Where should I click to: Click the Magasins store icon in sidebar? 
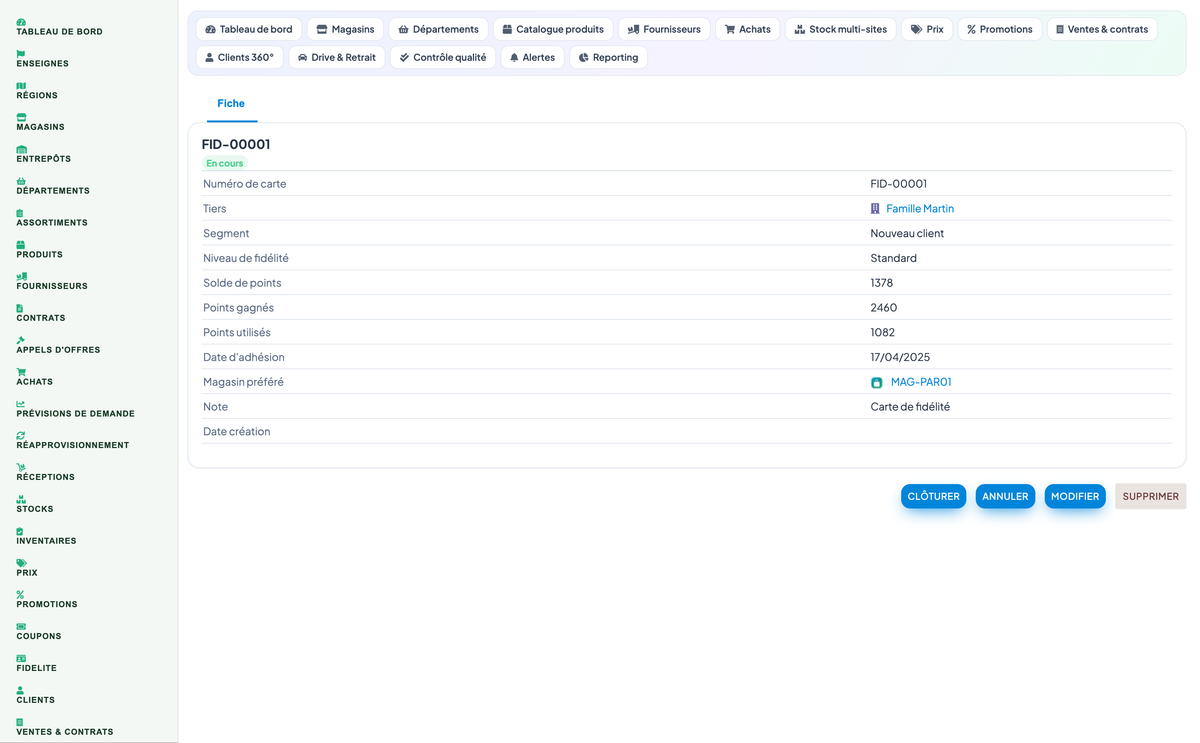tap(21, 117)
